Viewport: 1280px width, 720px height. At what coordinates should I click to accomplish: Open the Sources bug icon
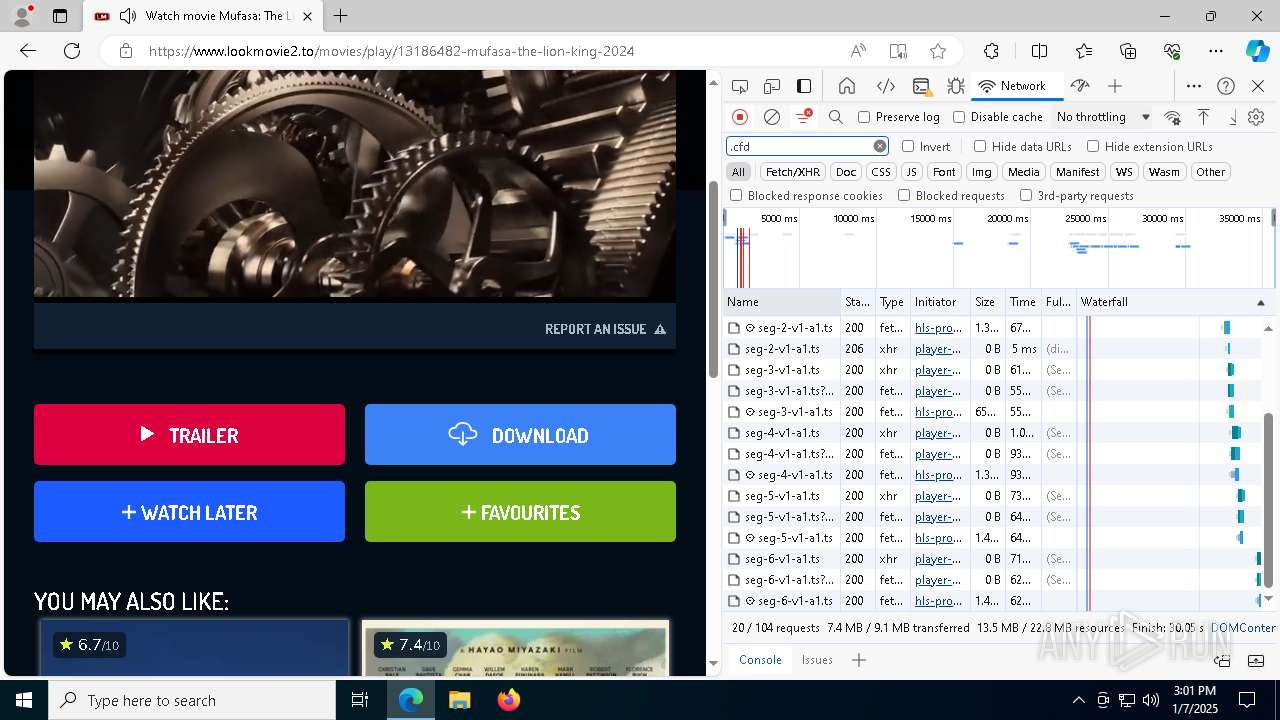pyautogui.click(x=955, y=86)
